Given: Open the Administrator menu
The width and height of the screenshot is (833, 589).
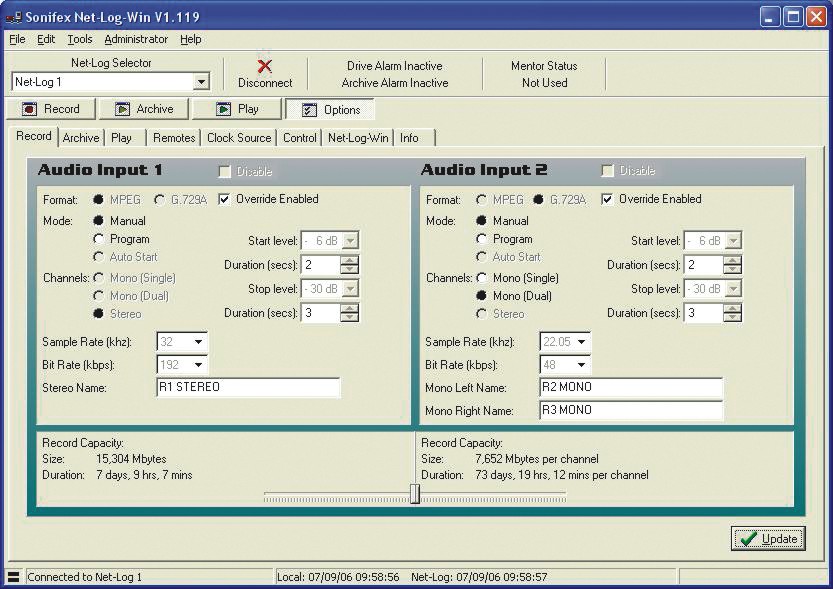Looking at the screenshot, I should [136, 39].
